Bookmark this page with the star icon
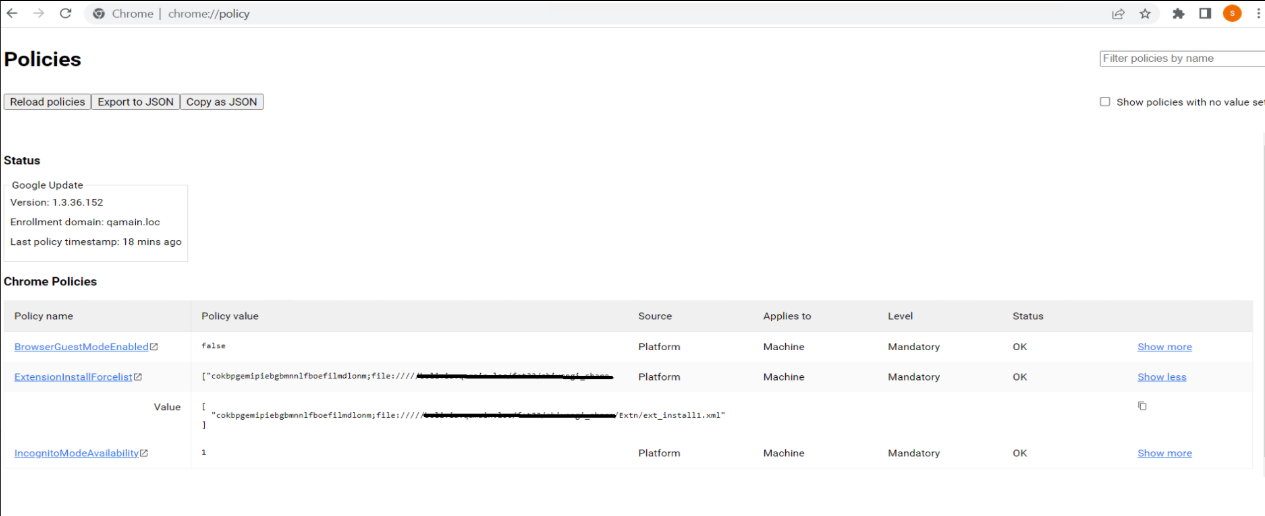 [x=1145, y=14]
